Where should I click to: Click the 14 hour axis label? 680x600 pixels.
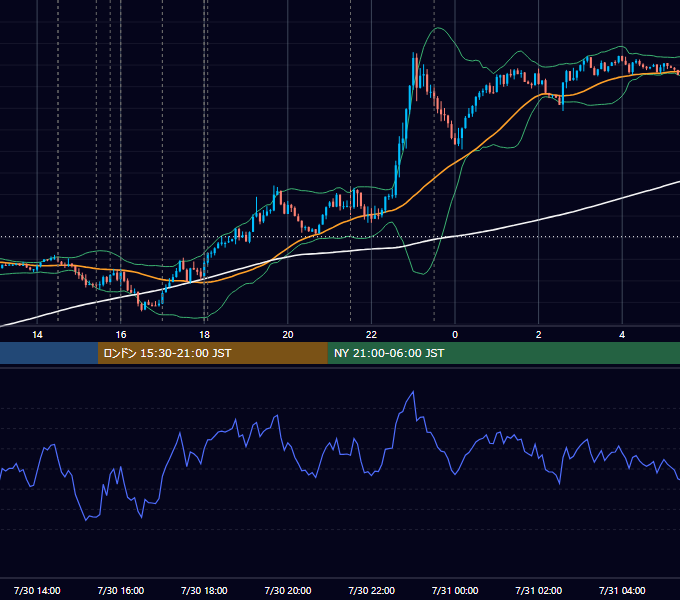point(37,335)
